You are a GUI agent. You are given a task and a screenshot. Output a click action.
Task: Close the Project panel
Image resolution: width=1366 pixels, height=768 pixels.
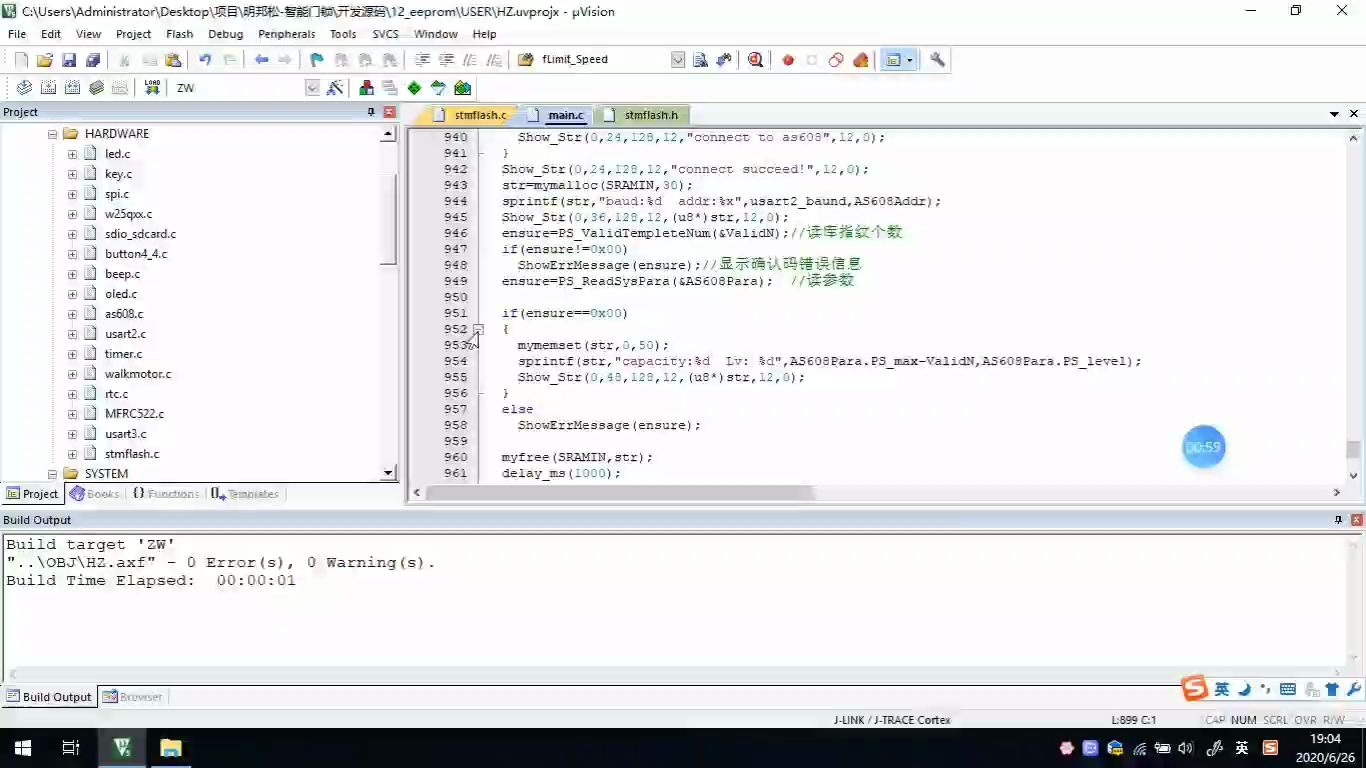click(x=389, y=112)
